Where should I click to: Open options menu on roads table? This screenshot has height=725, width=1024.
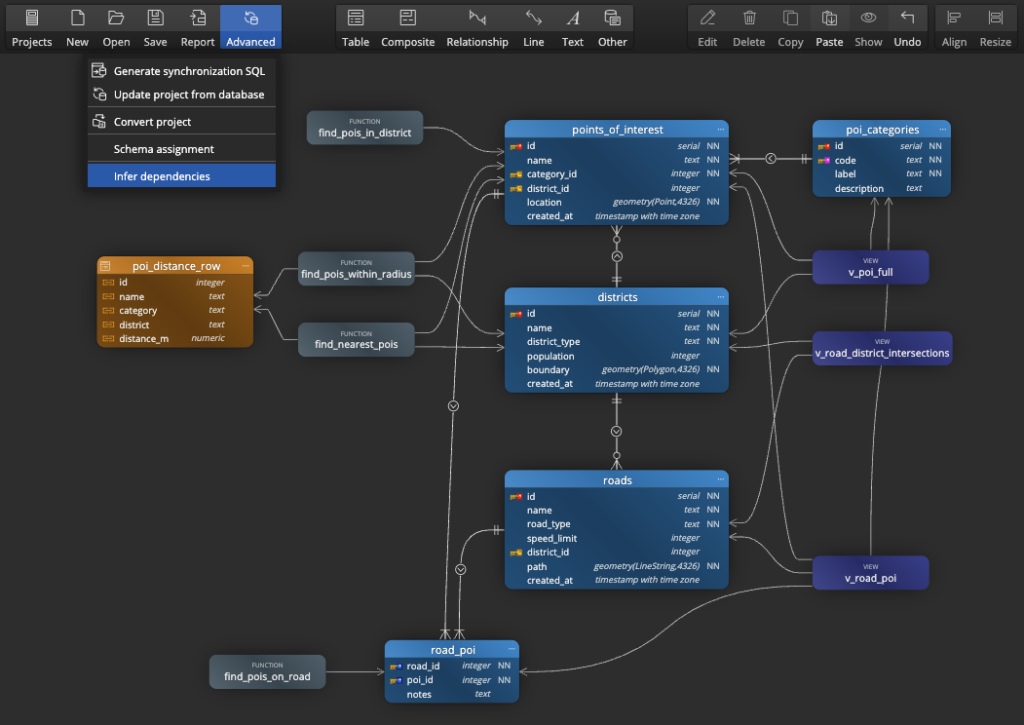(721, 480)
